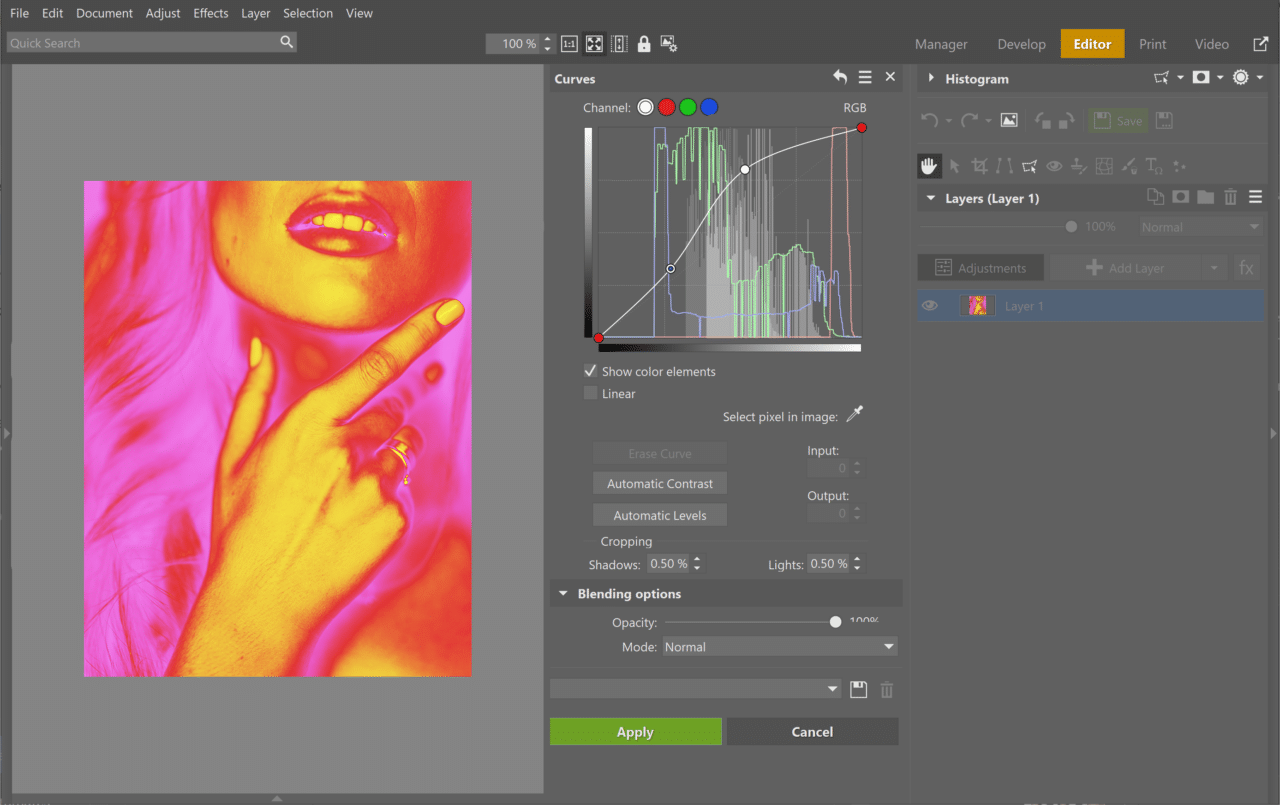Select the Crop tool

click(980, 165)
